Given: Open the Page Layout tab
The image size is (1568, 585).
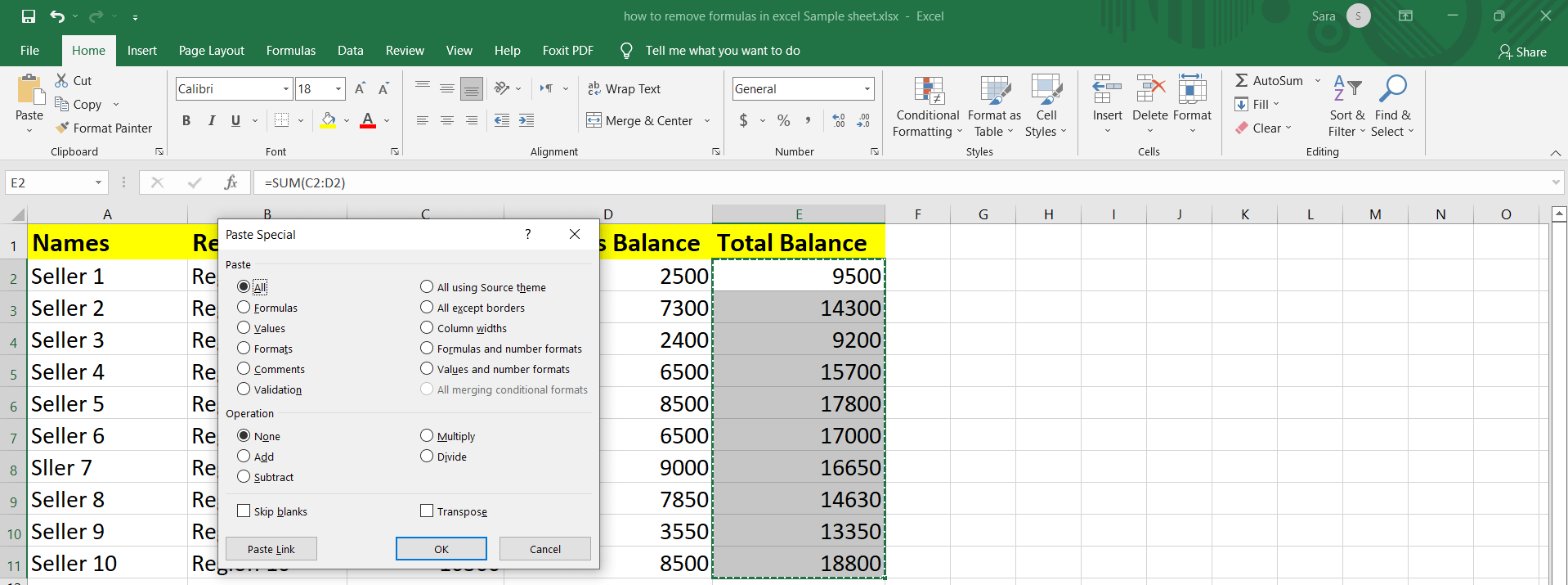Looking at the screenshot, I should pyautogui.click(x=212, y=51).
